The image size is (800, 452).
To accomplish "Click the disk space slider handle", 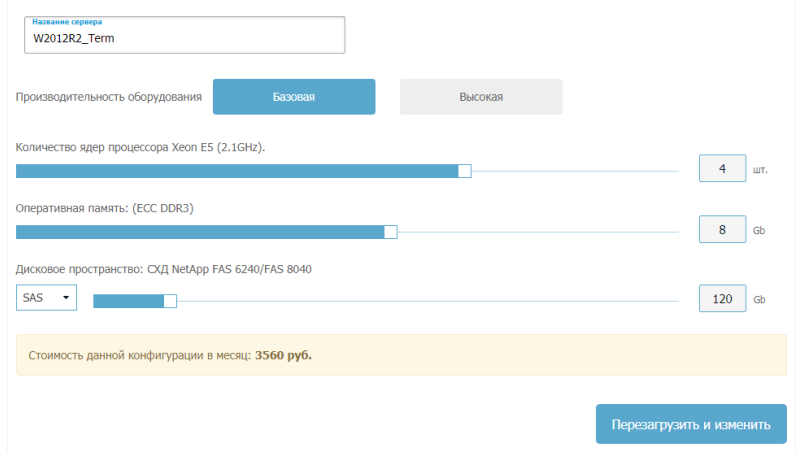I will 170,300.
